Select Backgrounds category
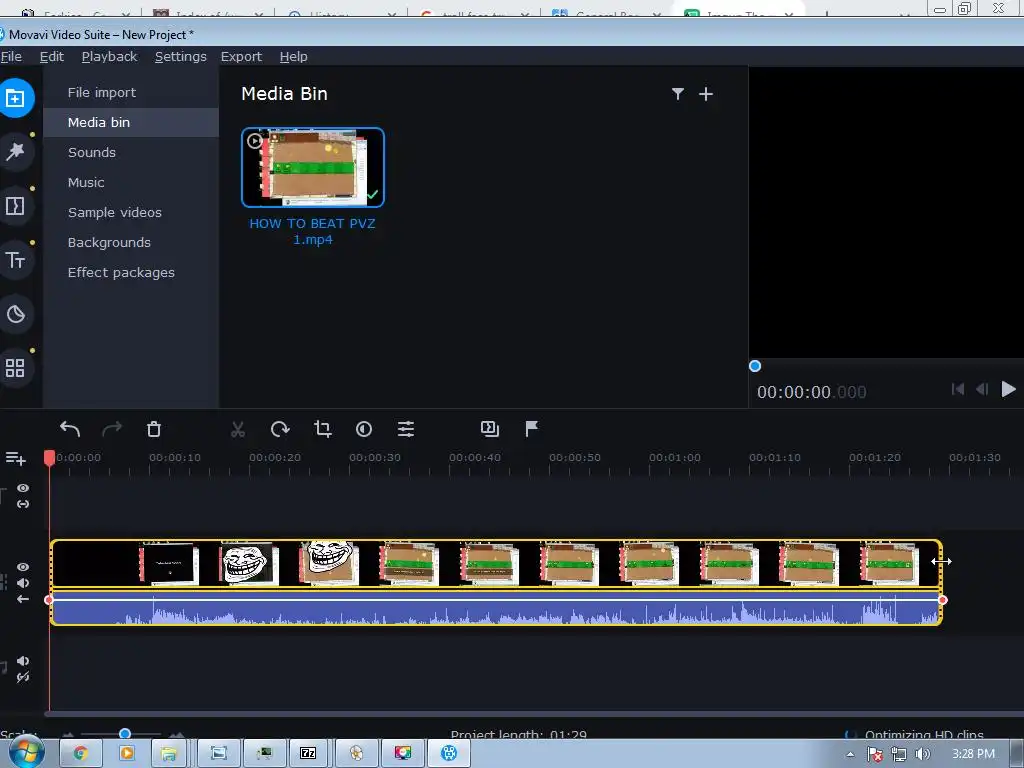 click(131, 243)
